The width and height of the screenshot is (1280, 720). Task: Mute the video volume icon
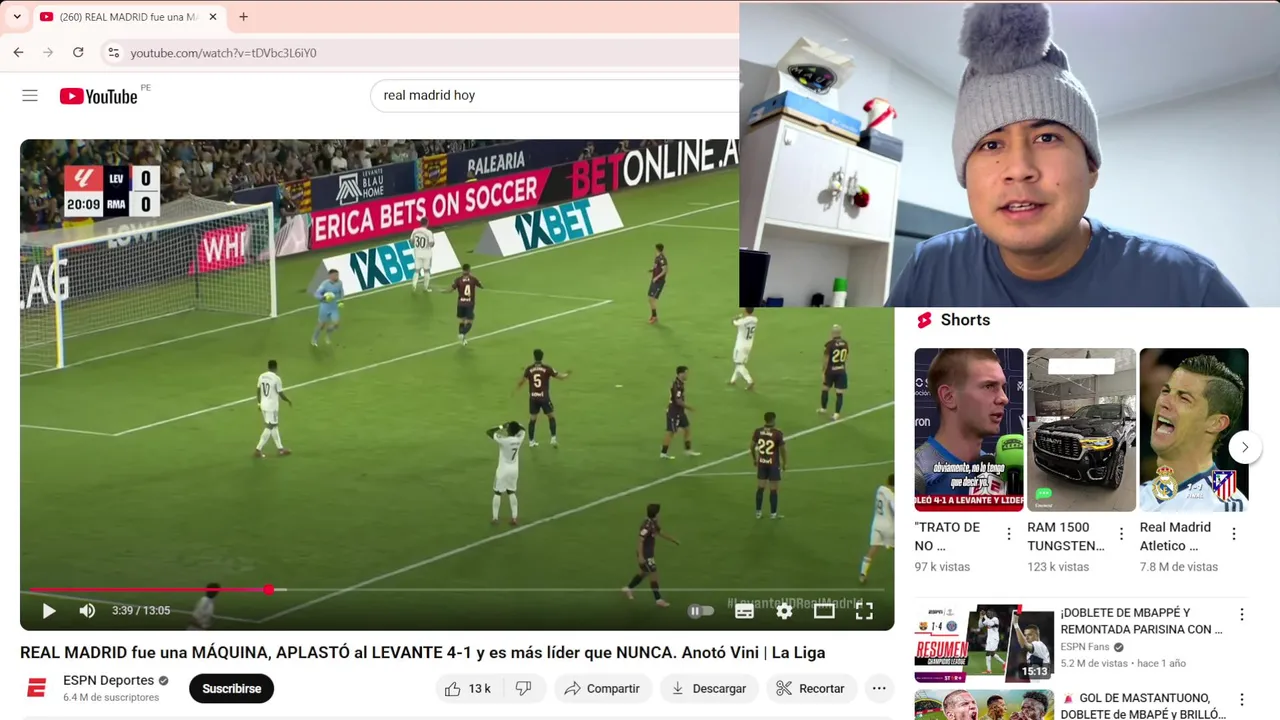click(x=87, y=610)
